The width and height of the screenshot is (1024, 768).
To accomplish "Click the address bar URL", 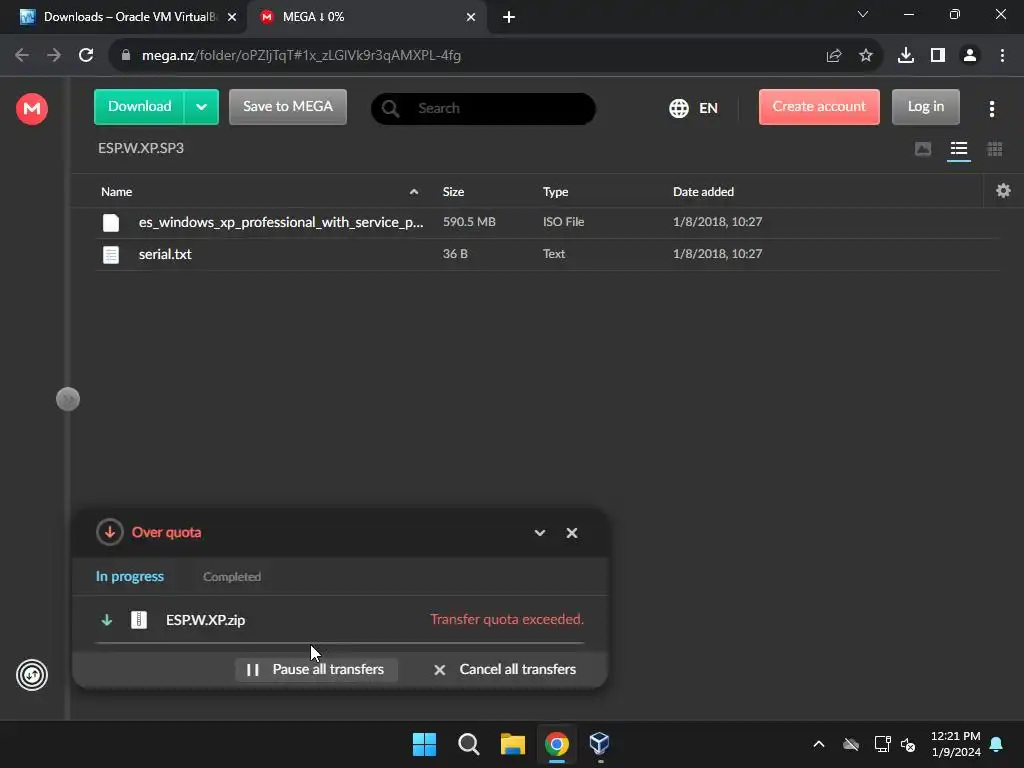I will pyautogui.click(x=301, y=56).
